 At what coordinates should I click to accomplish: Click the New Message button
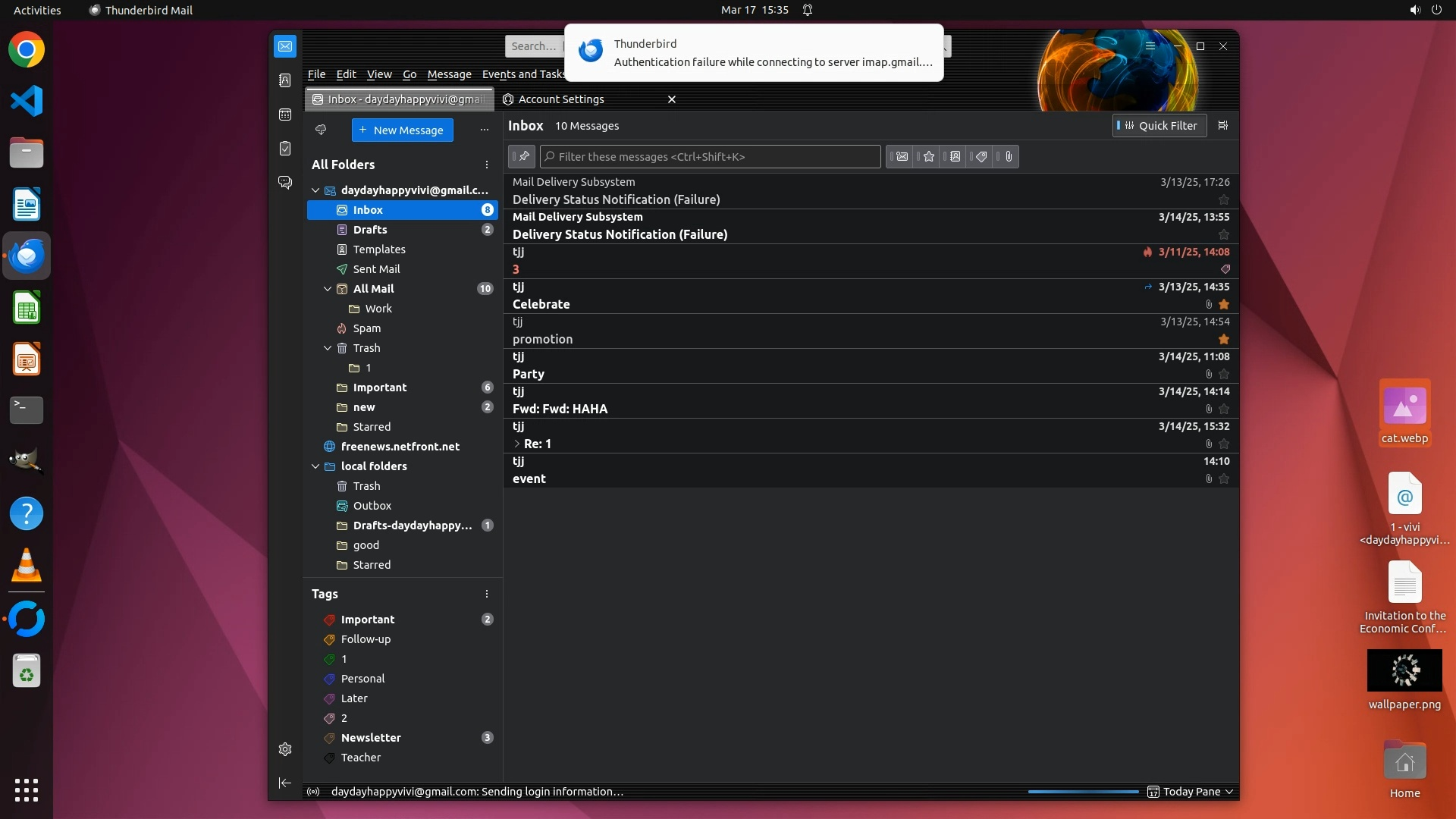[402, 130]
